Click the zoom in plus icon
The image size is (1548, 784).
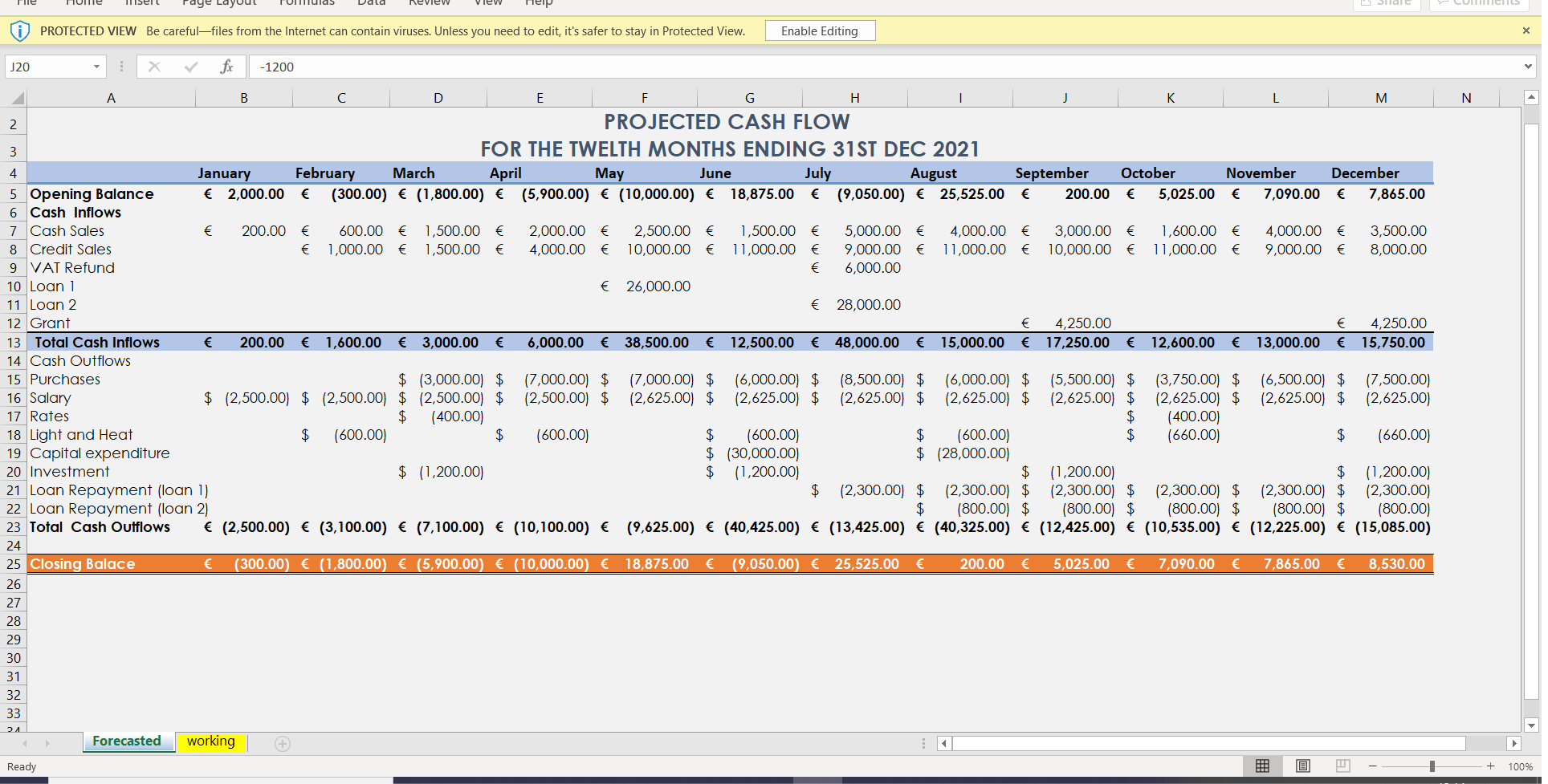coord(1490,766)
